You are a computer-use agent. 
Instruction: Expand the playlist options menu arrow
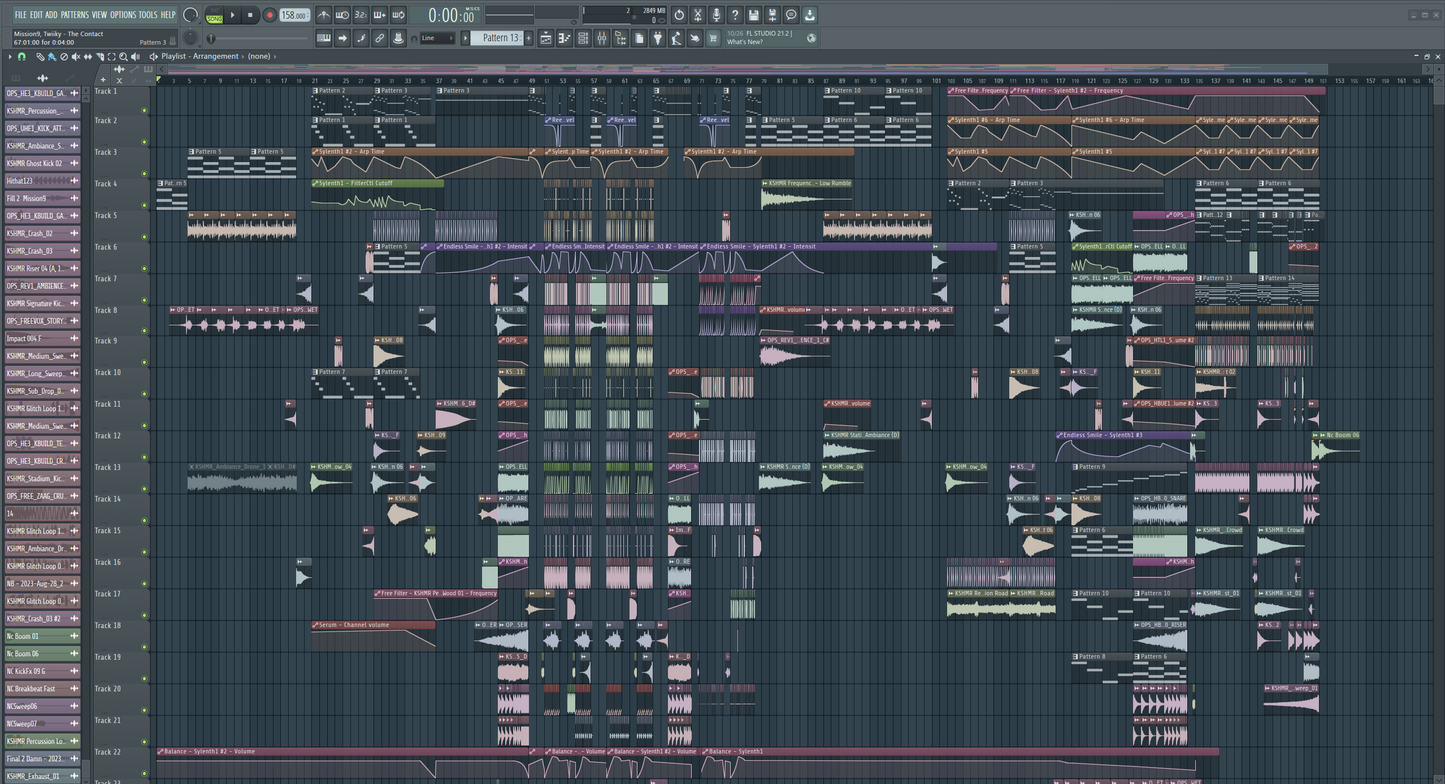pos(10,57)
